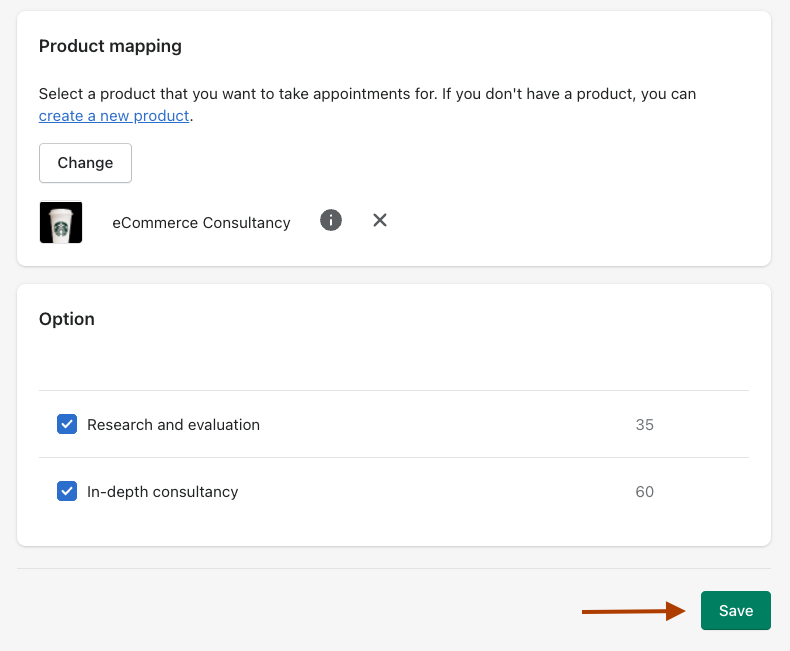Click the 60 value for In-depth consultancy
Image resolution: width=790 pixels, height=651 pixels.
click(x=644, y=492)
